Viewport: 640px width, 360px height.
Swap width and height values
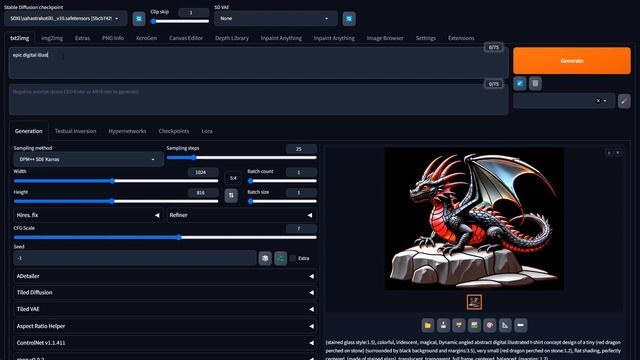(231, 196)
